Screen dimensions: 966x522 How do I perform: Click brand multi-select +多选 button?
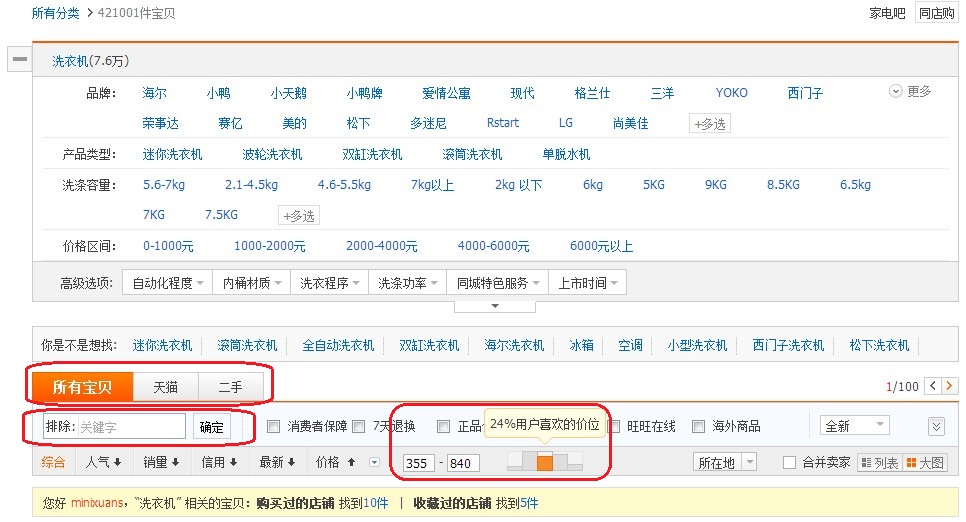click(710, 124)
